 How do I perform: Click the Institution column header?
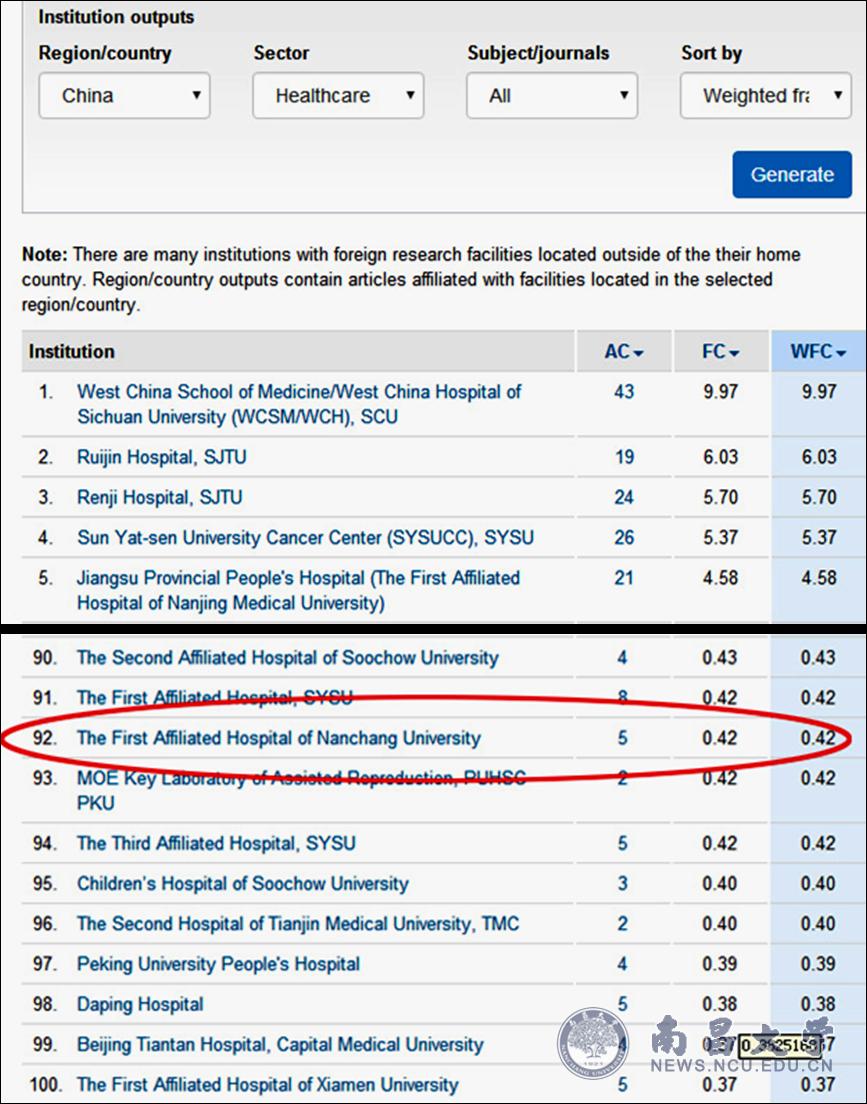[72, 352]
